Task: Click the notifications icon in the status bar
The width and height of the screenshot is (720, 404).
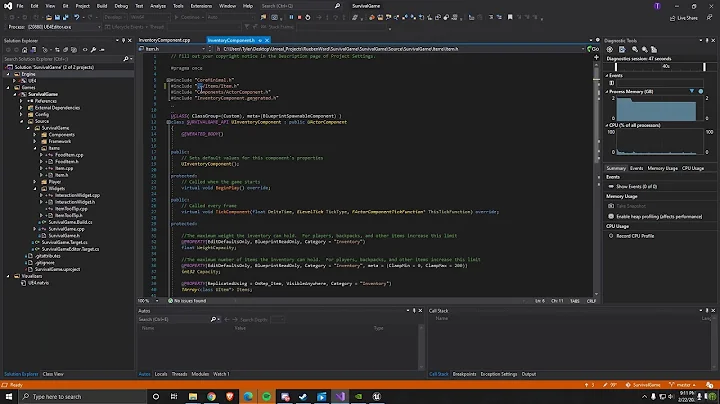Action: 710,385
